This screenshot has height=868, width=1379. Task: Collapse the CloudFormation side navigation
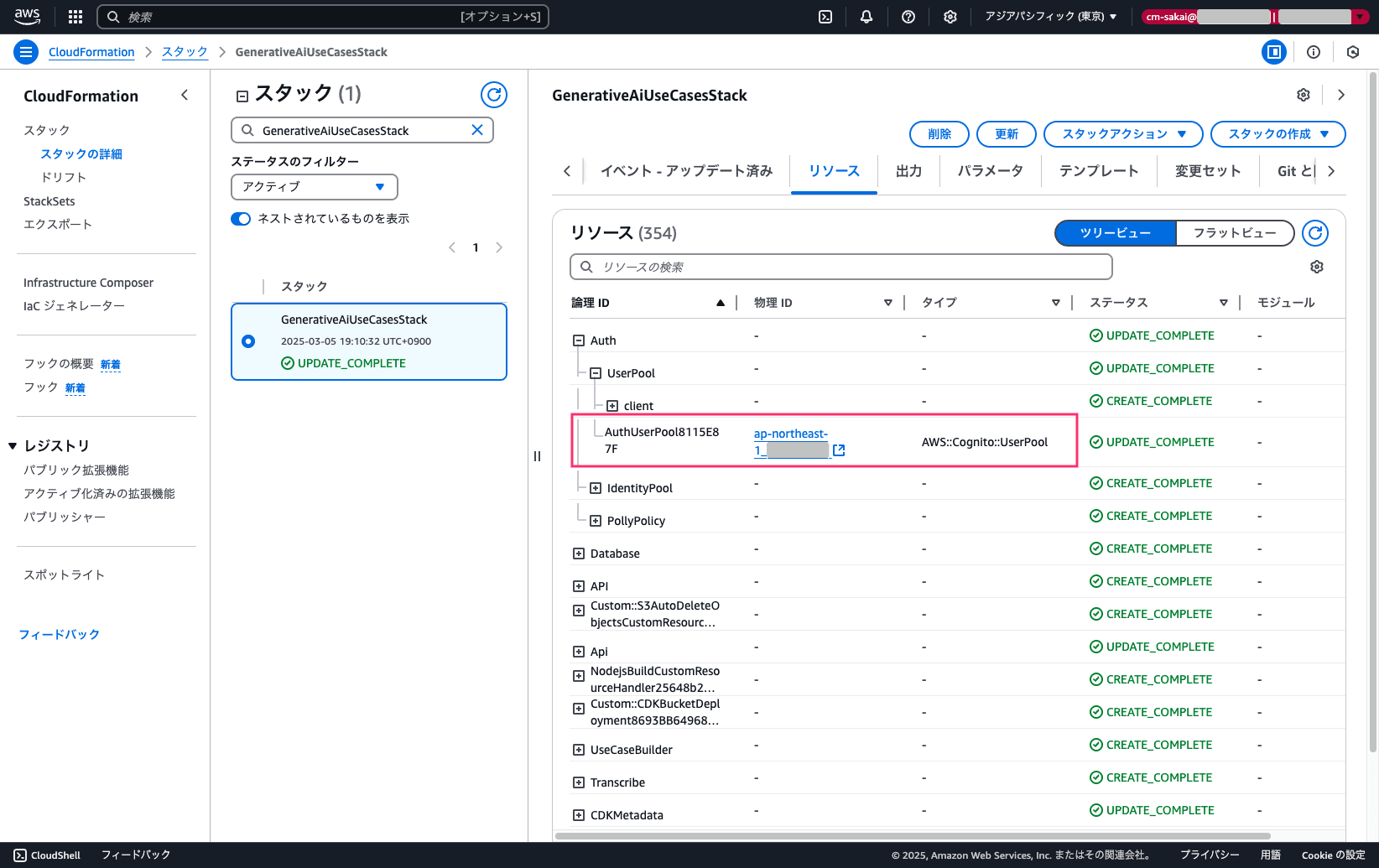pos(185,96)
